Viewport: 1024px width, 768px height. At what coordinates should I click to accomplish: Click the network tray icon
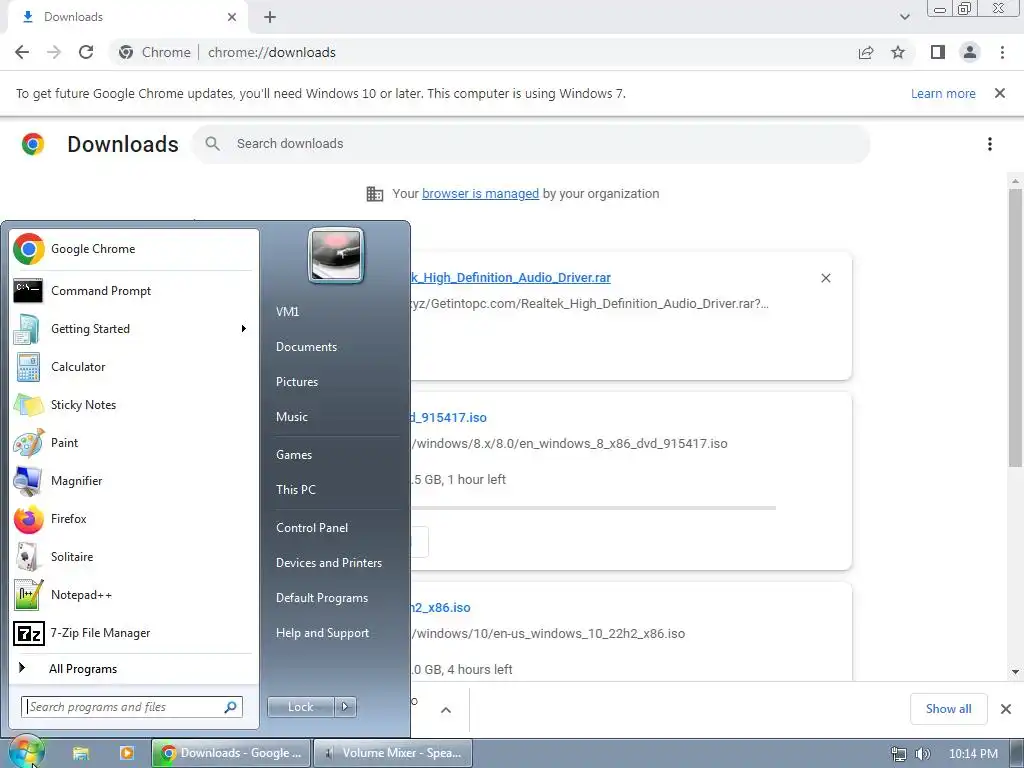coord(899,754)
